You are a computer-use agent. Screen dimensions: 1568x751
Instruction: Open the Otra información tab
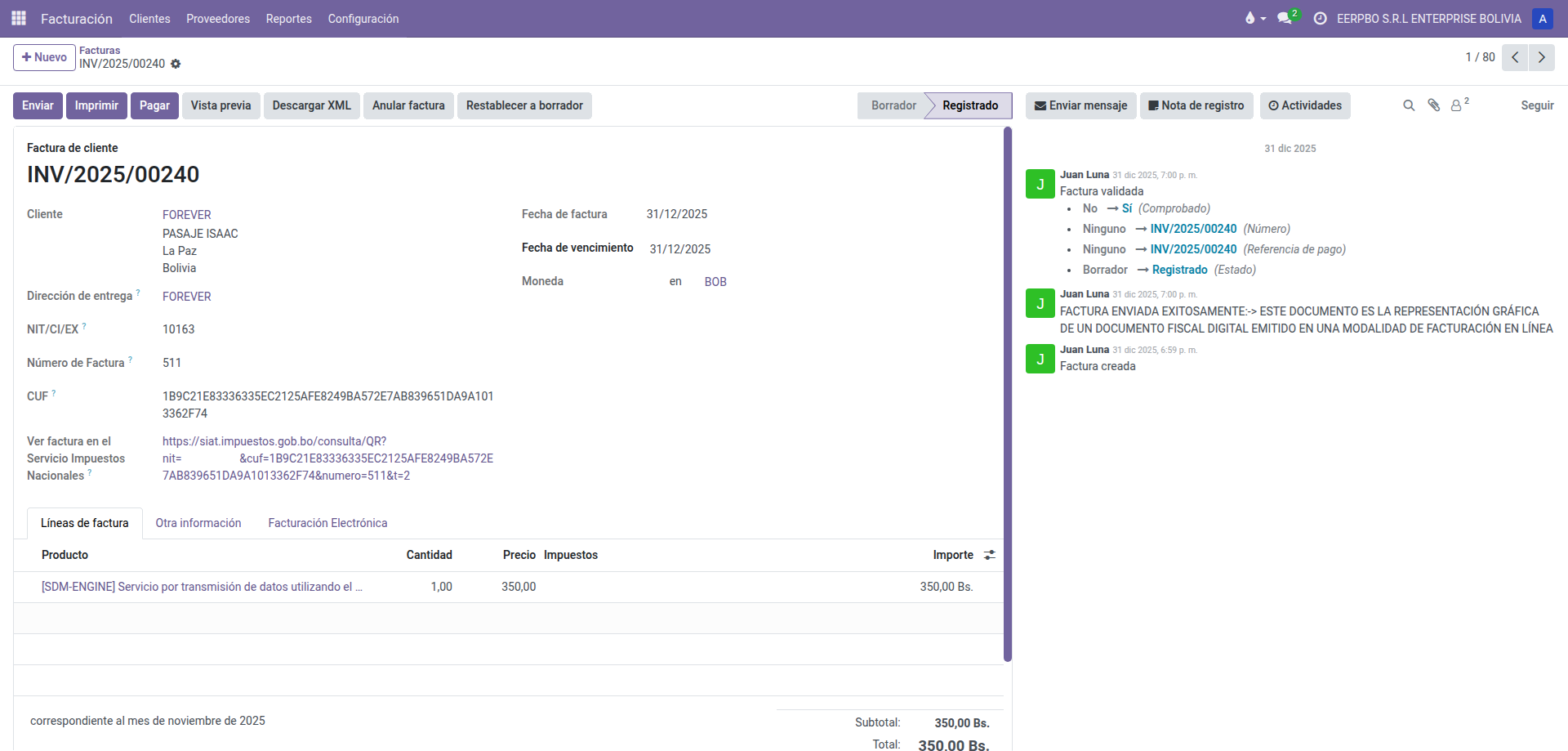click(198, 523)
